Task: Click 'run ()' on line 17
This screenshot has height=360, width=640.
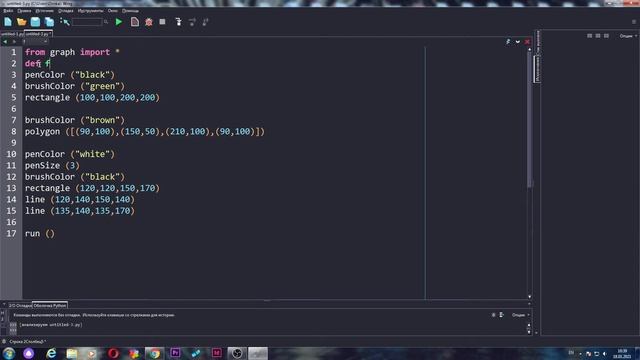Action: [x=40, y=234]
